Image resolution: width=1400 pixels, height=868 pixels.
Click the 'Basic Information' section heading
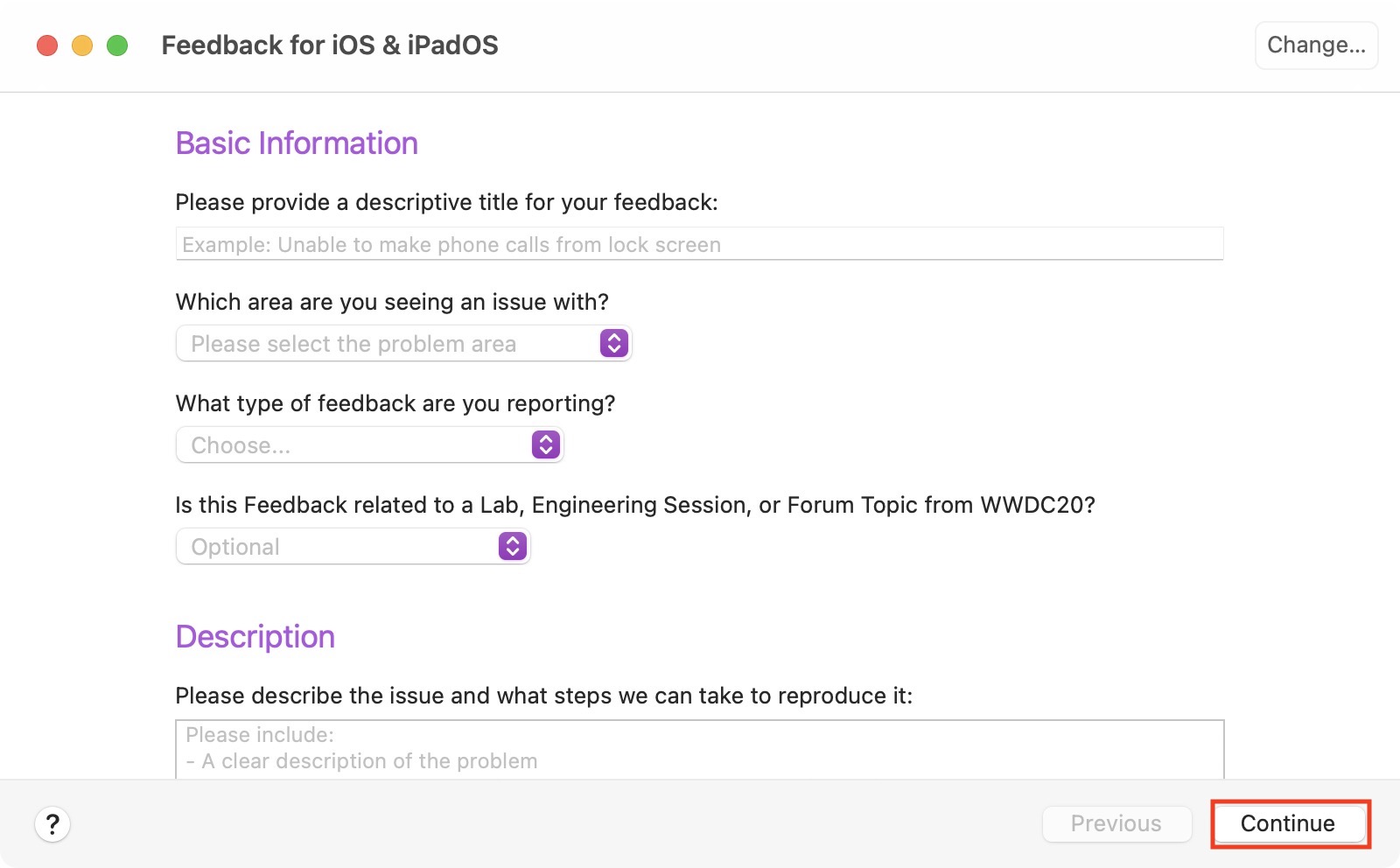(x=297, y=143)
